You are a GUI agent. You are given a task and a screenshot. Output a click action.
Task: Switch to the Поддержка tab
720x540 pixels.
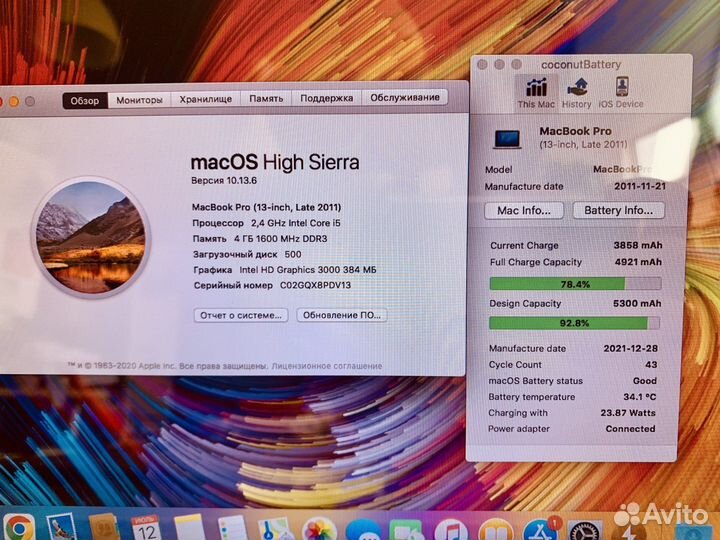tap(326, 98)
